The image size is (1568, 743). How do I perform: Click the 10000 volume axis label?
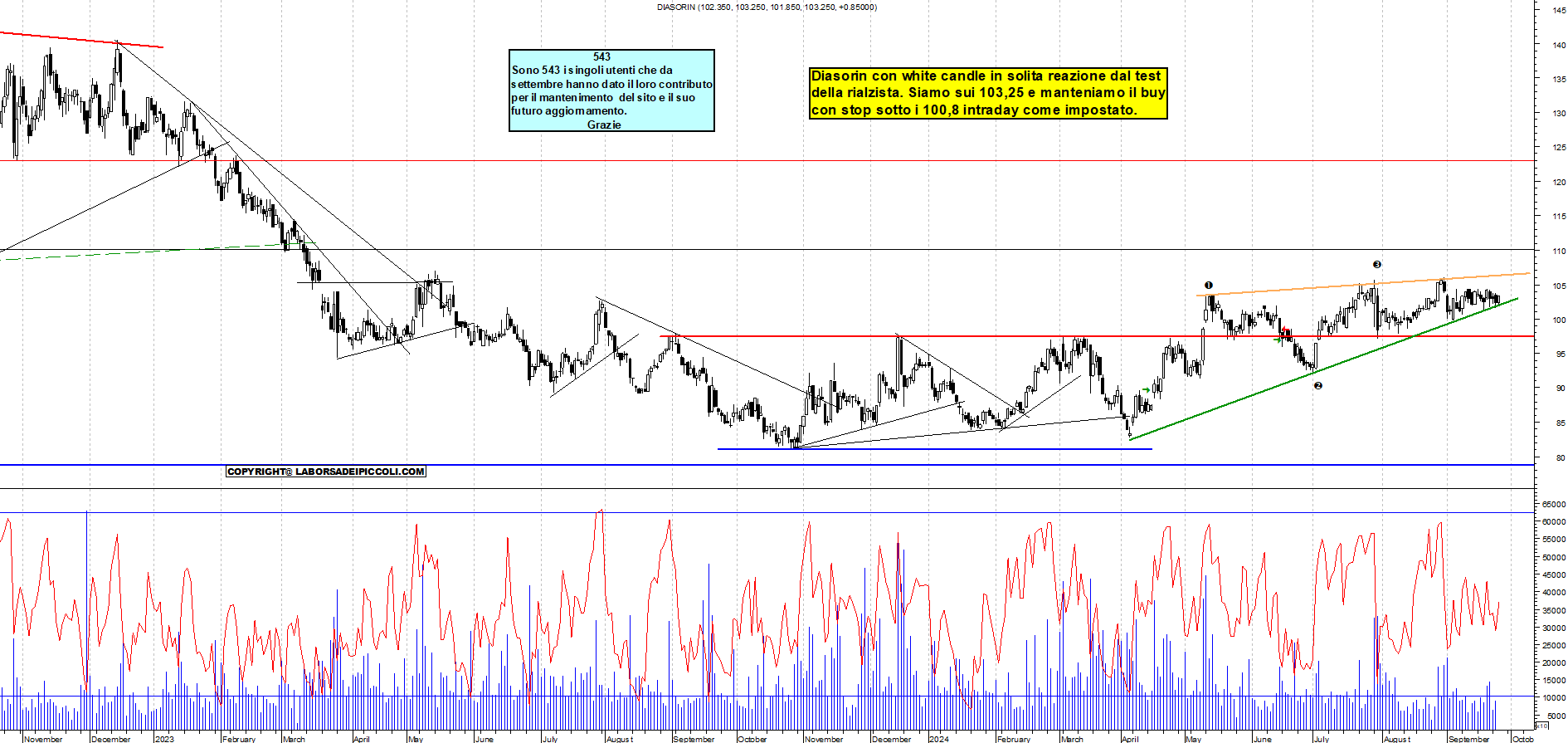tap(1555, 698)
